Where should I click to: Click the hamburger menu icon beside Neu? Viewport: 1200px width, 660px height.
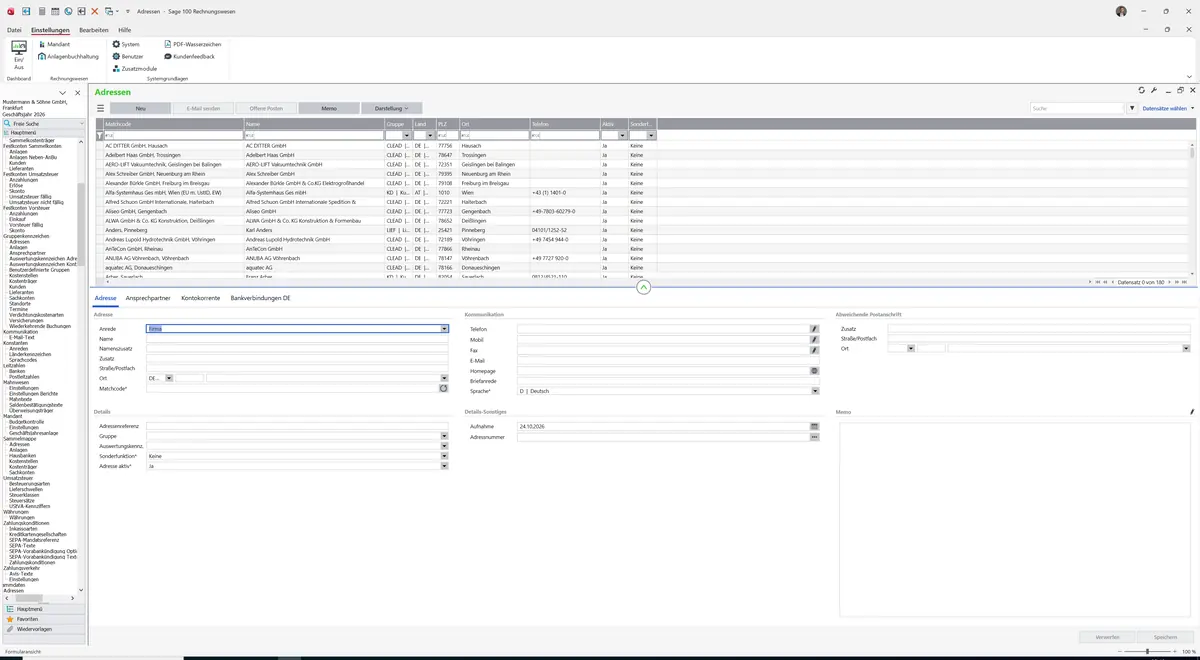coord(100,108)
